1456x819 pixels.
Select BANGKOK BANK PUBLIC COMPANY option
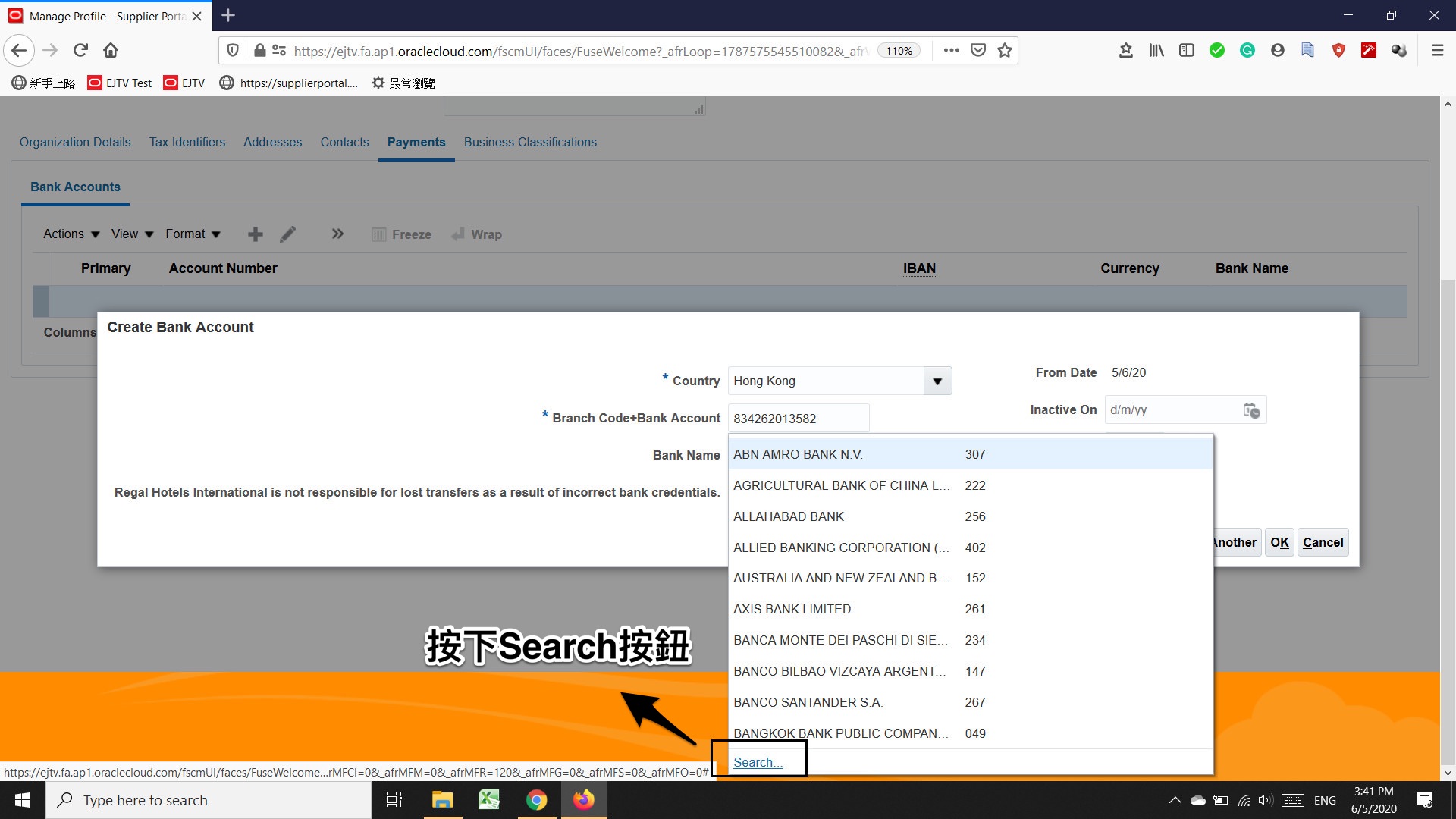[971, 734]
